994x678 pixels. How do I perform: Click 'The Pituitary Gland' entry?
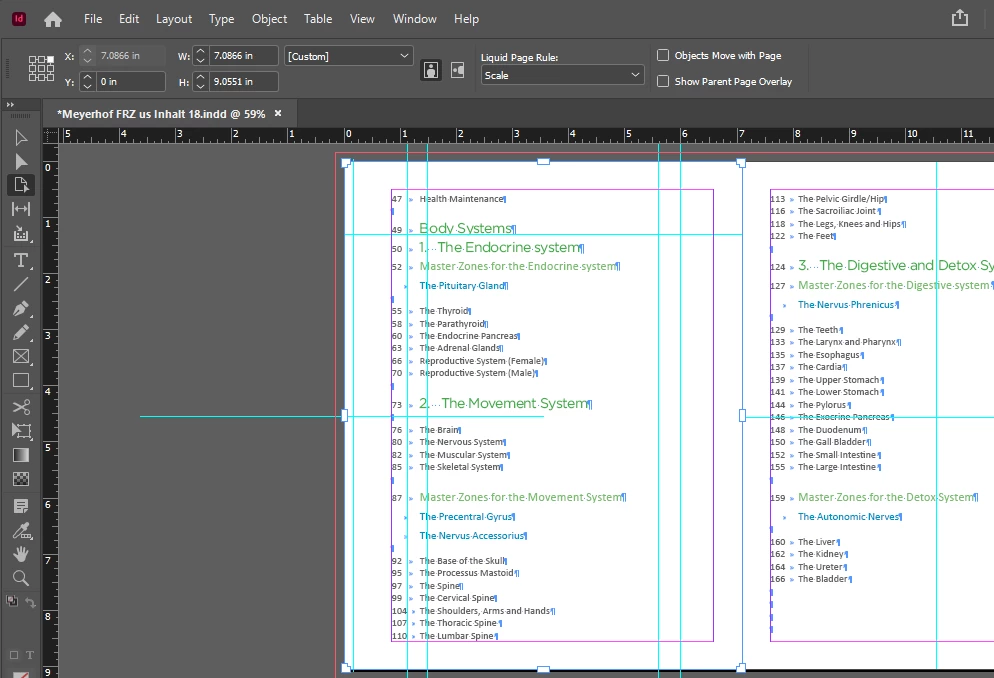click(x=462, y=286)
